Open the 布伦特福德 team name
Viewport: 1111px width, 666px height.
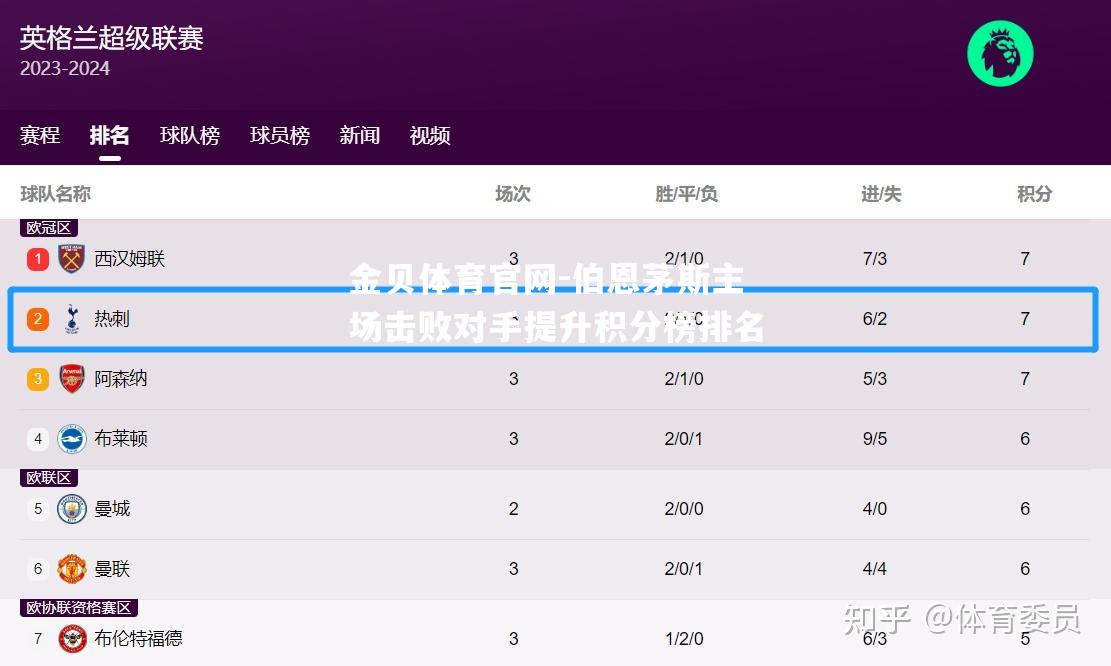[138, 638]
